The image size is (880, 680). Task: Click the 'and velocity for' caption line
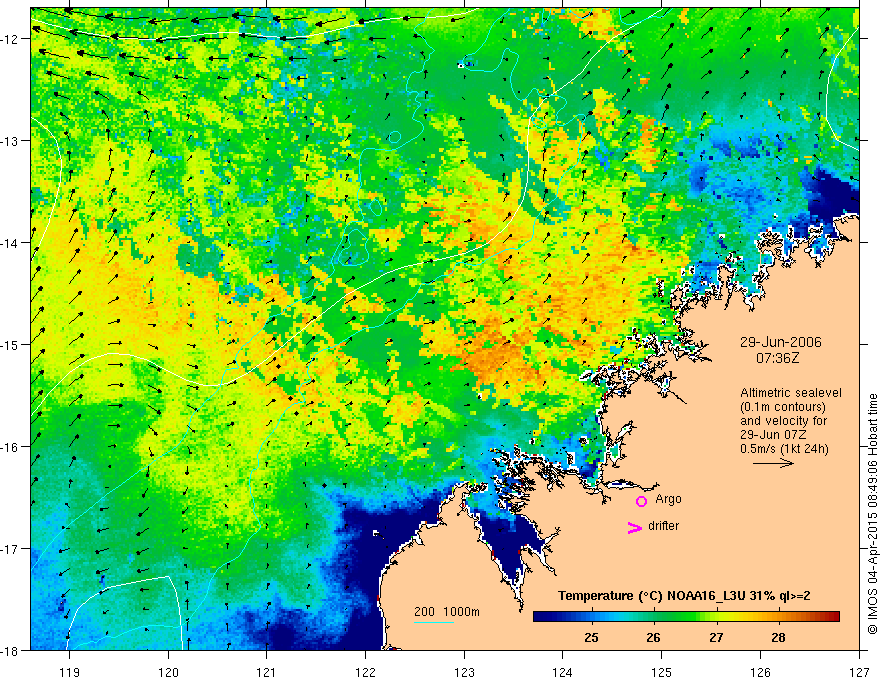click(783, 421)
